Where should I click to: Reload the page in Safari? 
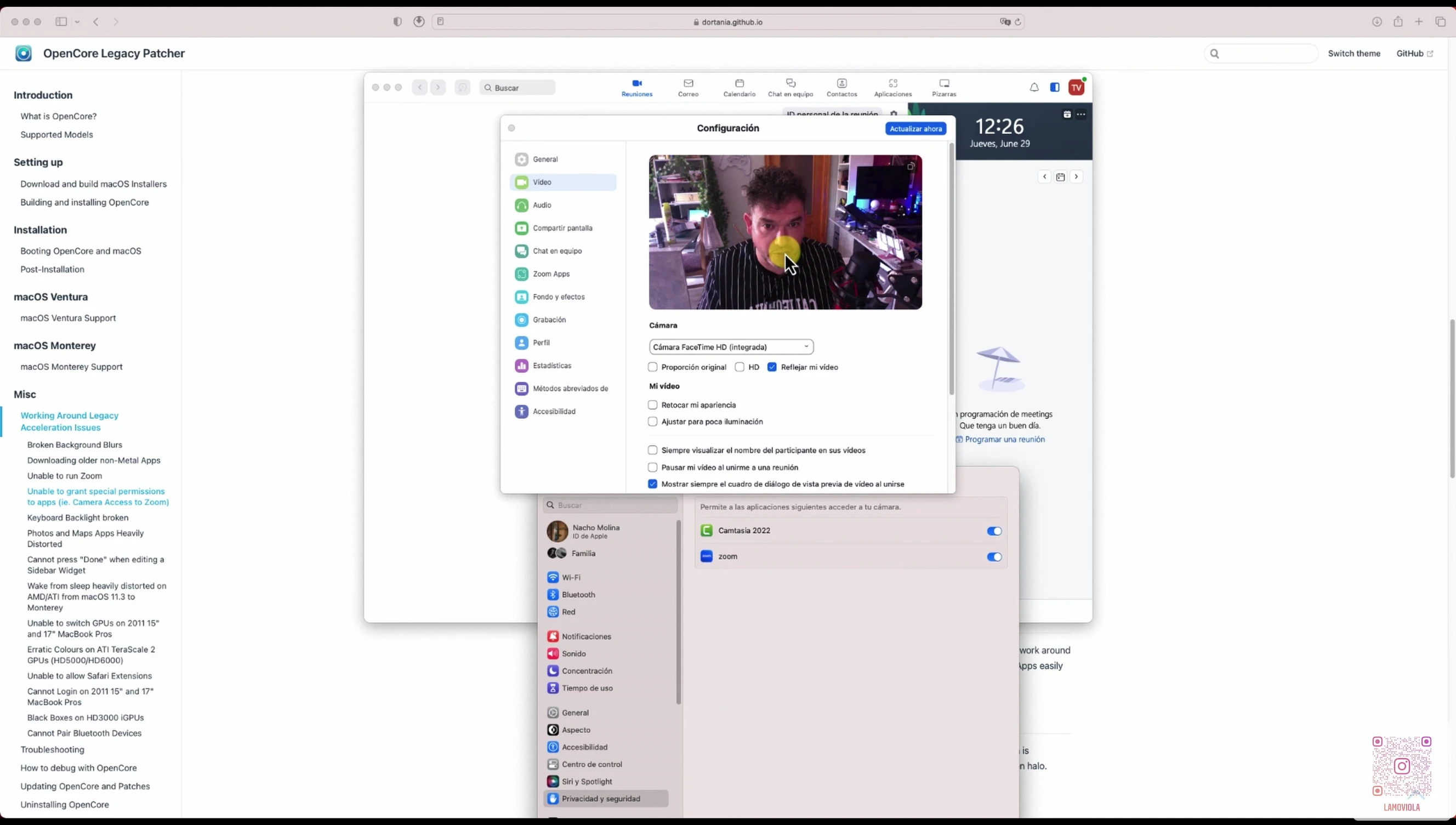[1017, 22]
